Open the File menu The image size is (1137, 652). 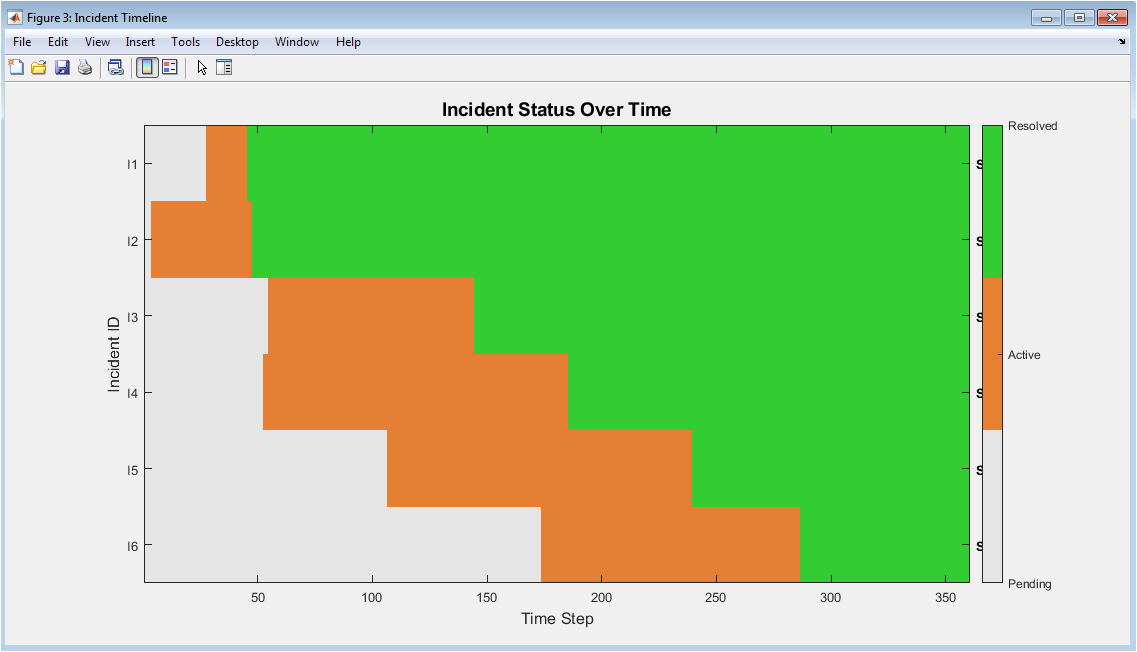pyautogui.click(x=22, y=42)
